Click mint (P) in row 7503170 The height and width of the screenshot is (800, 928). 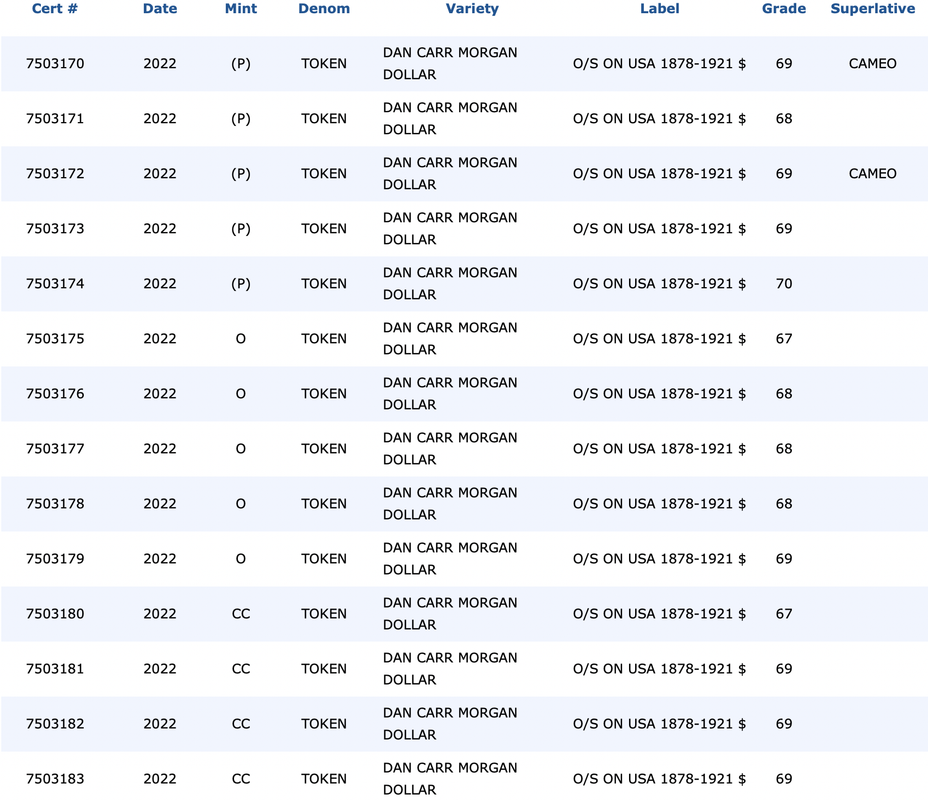[241, 63]
